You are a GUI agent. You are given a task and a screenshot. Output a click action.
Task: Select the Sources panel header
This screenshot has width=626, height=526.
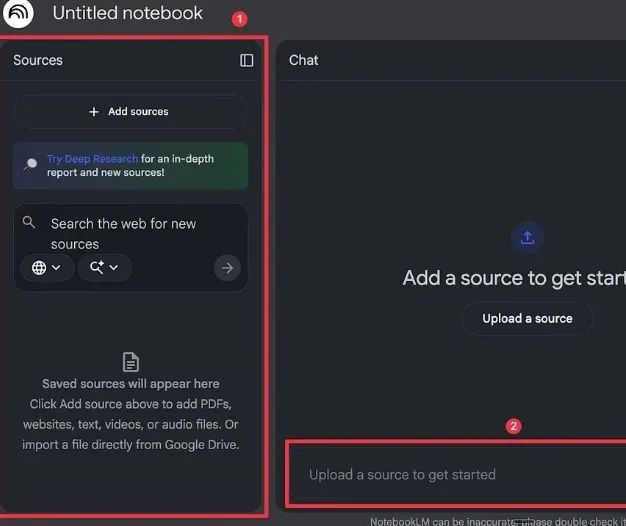click(x=38, y=60)
